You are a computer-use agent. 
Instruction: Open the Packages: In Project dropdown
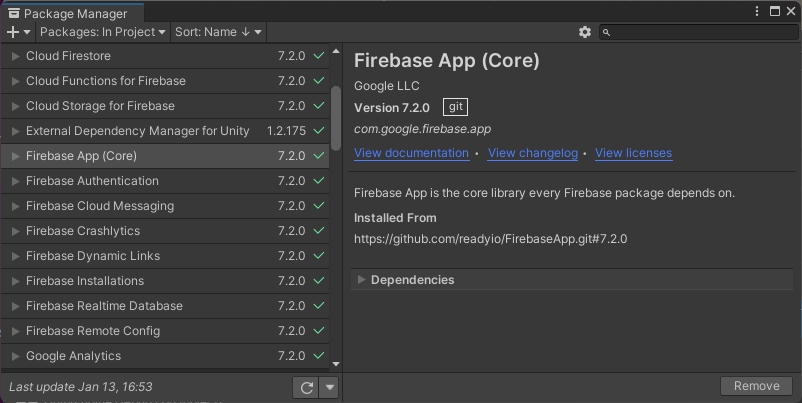coord(103,32)
